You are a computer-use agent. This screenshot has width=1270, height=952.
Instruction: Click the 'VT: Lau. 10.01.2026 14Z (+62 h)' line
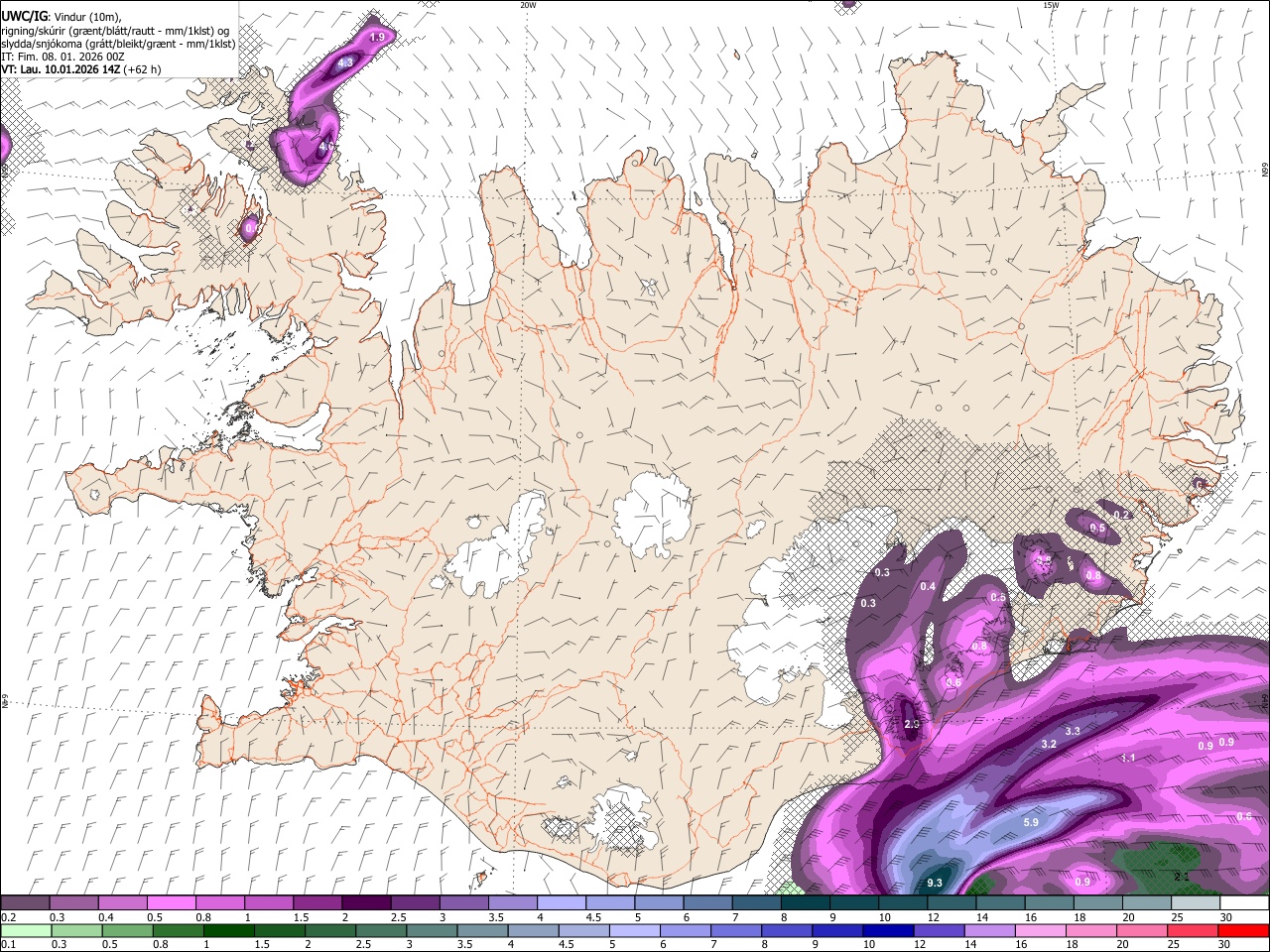point(80,69)
